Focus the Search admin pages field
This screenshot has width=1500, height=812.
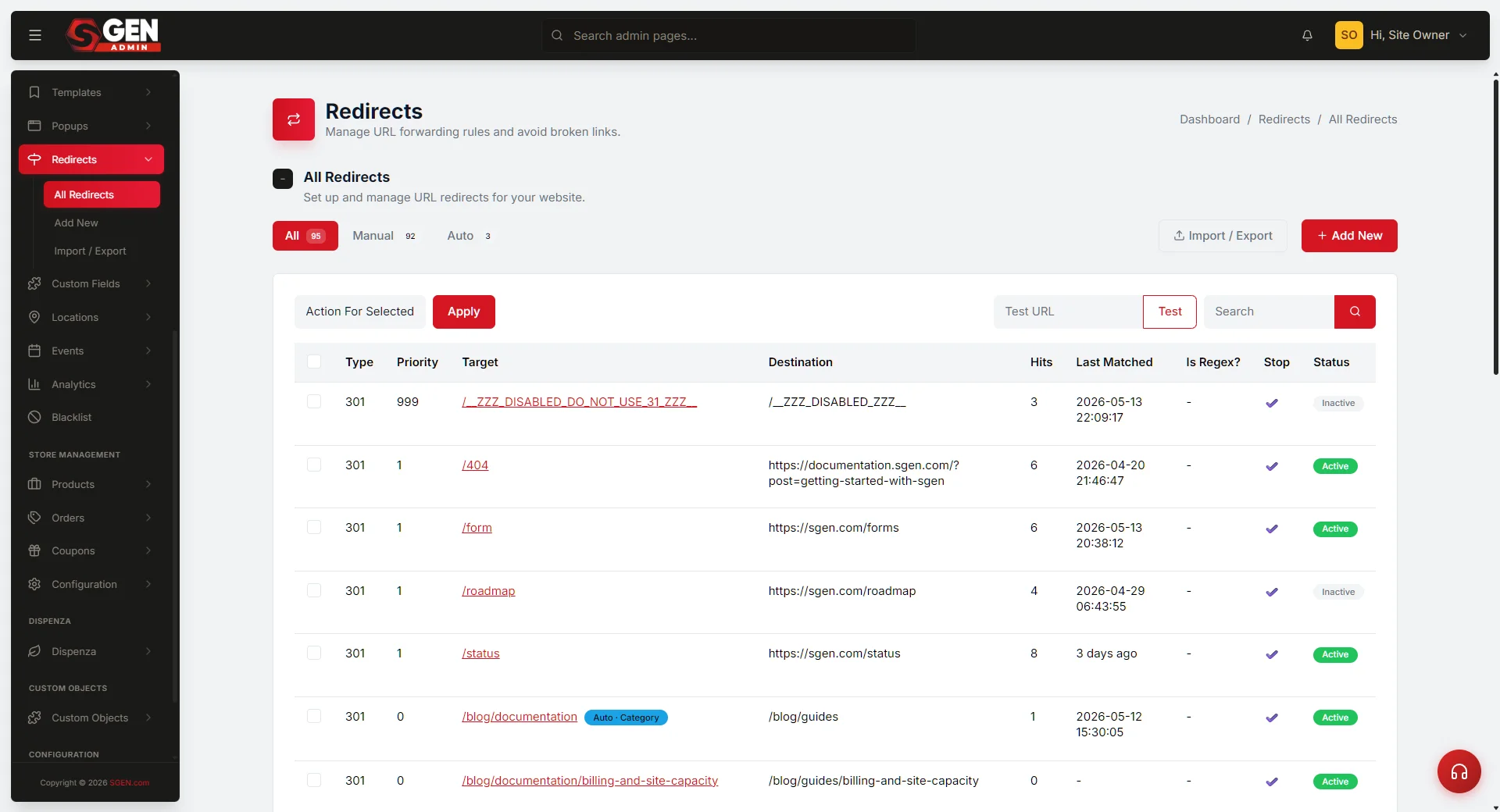click(729, 35)
